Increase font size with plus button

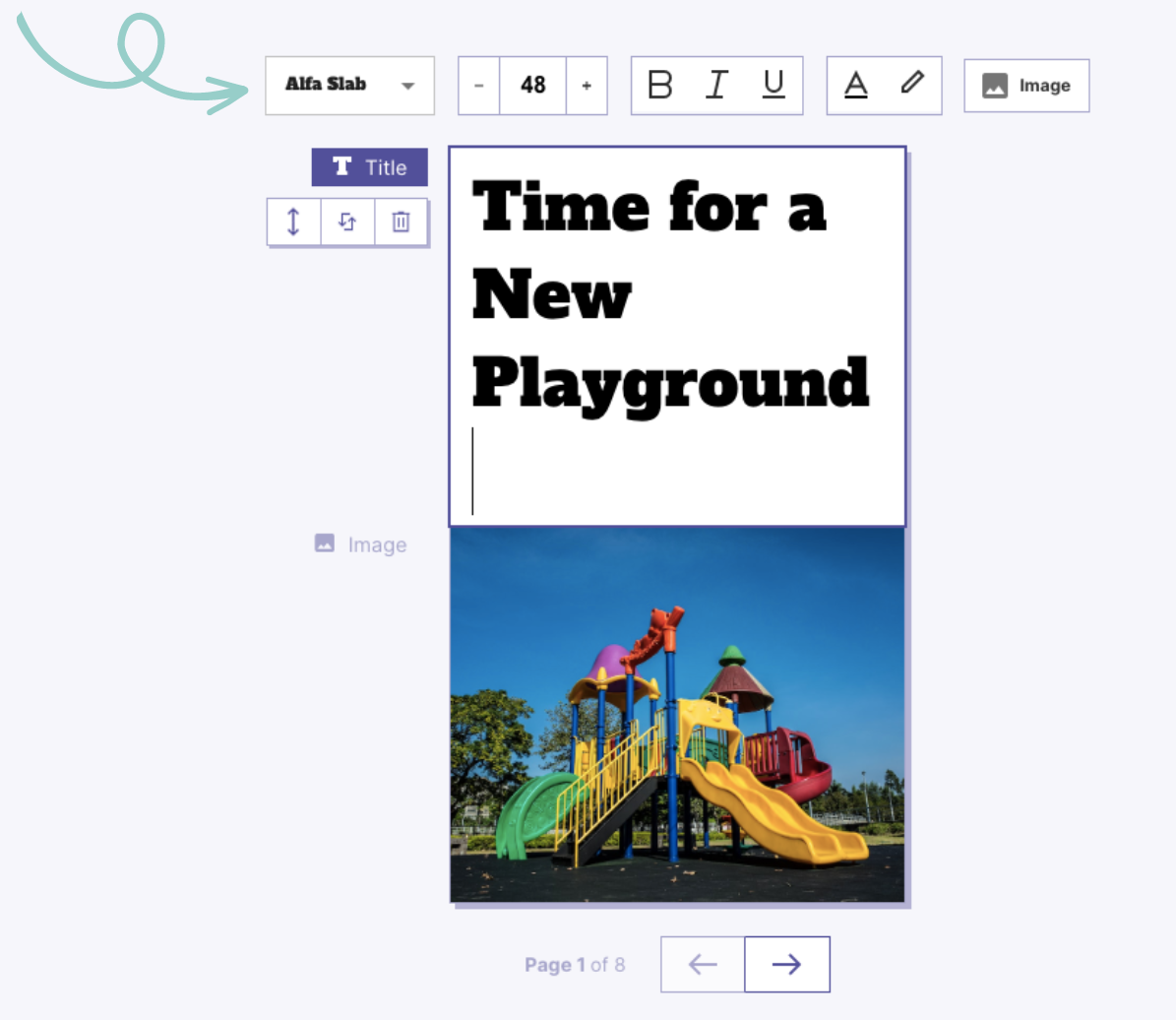tap(587, 86)
